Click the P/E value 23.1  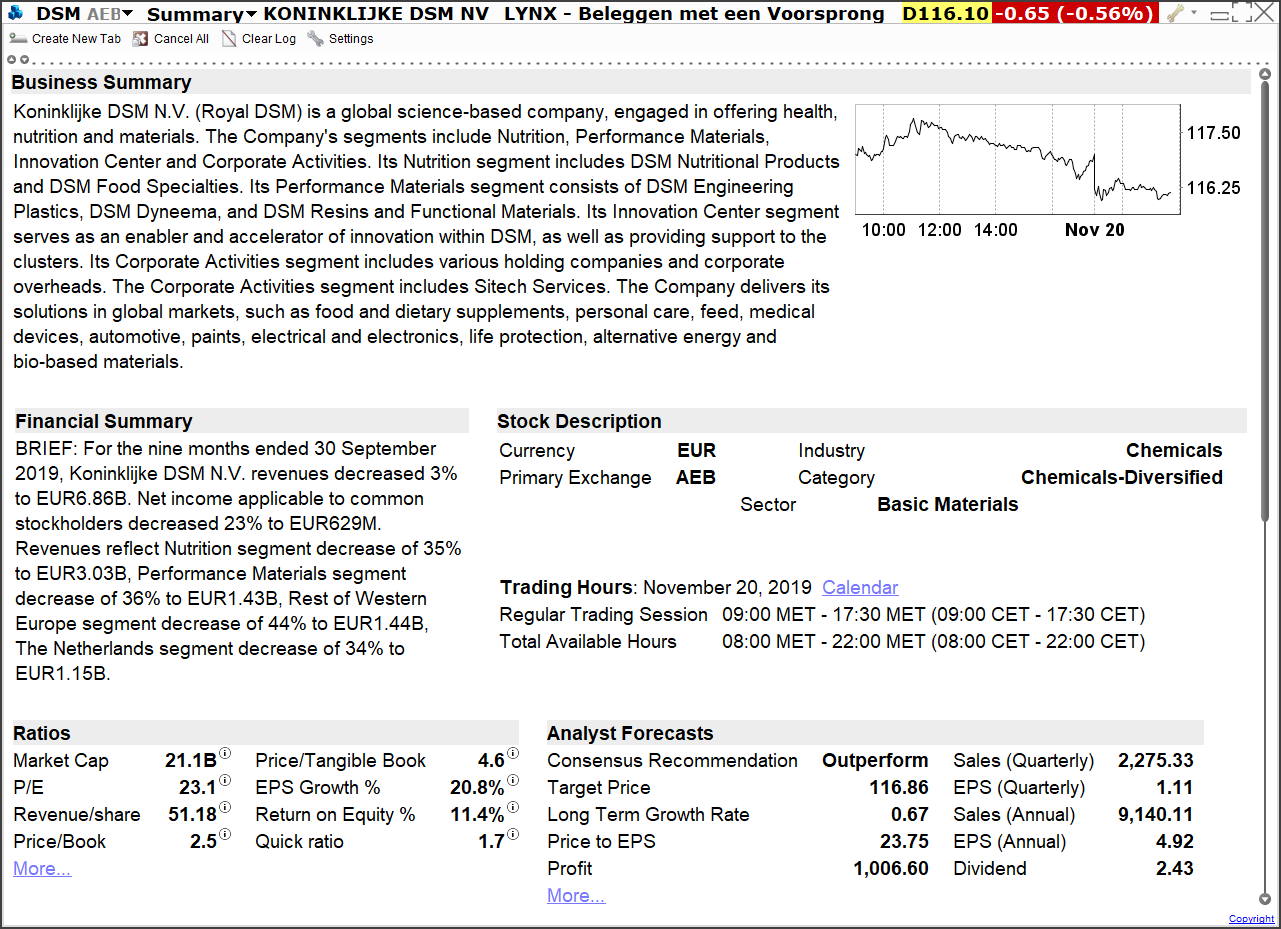tap(198, 787)
